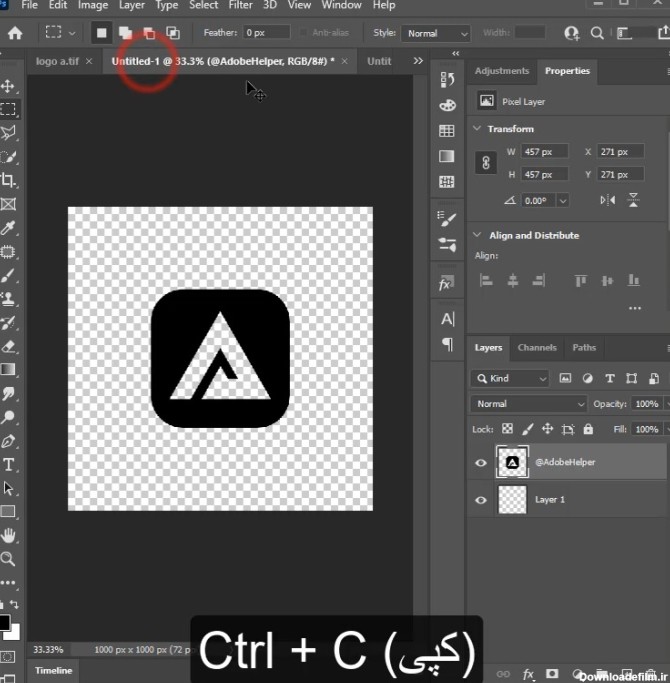Image resolution: width=670 pixels, height=683 pixels.
Task: Align top edges in Align section
Action: pos(581,280)
